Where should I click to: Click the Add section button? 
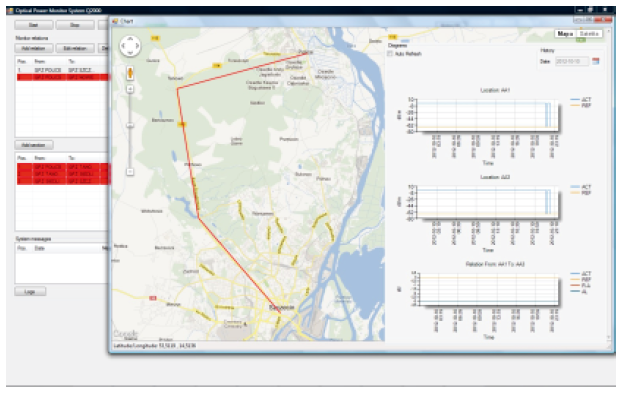(x=34, y=145)
